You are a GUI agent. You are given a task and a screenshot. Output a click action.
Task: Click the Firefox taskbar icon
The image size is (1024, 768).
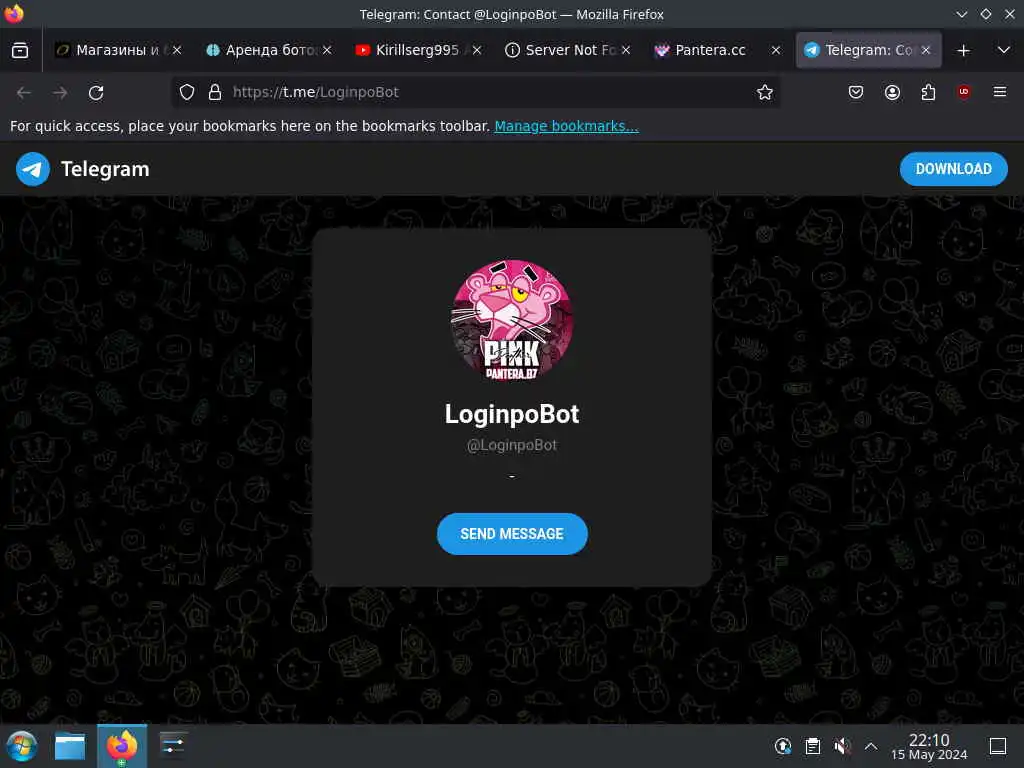click(122, 746)
